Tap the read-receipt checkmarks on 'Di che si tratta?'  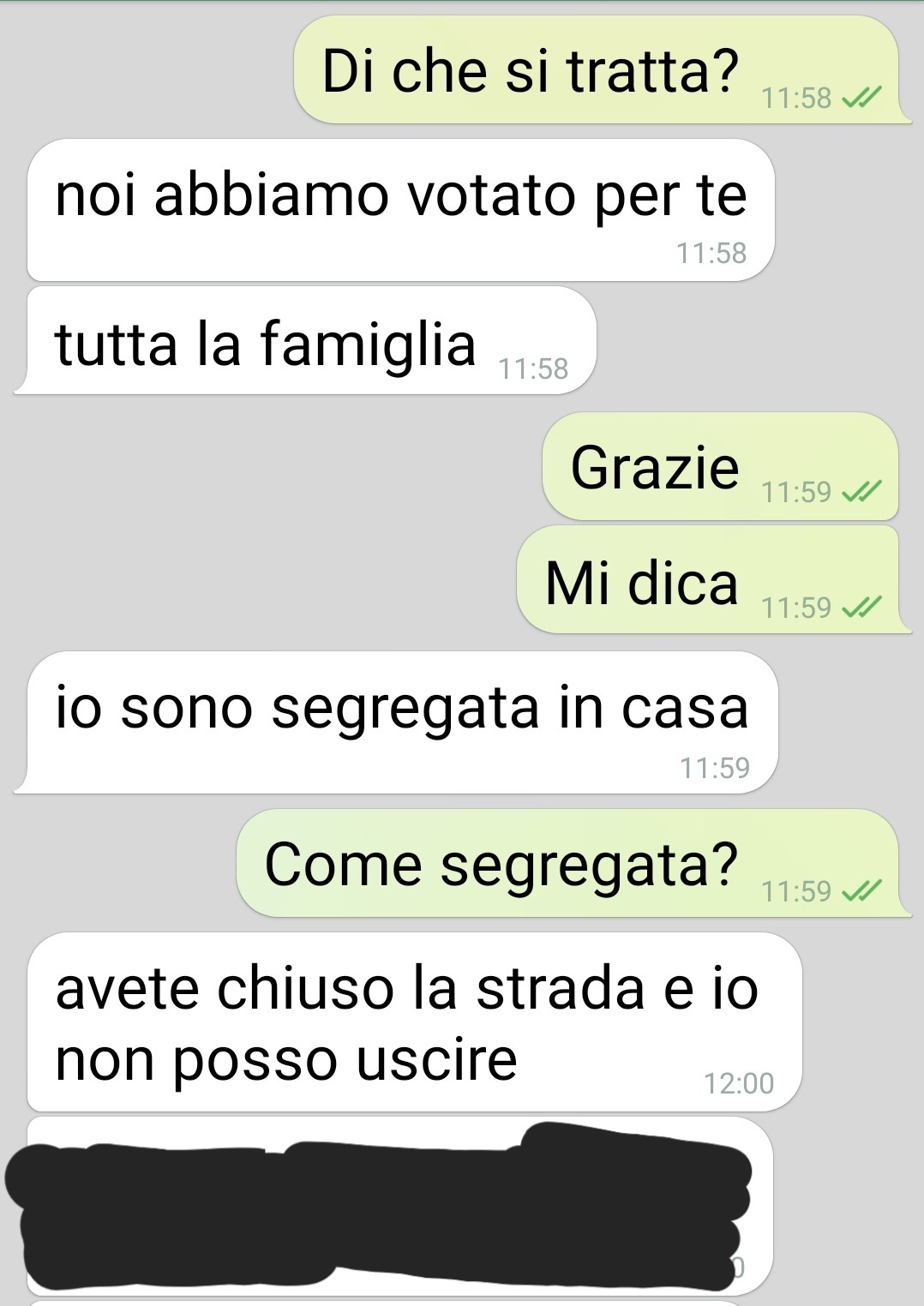coord(861,99)
